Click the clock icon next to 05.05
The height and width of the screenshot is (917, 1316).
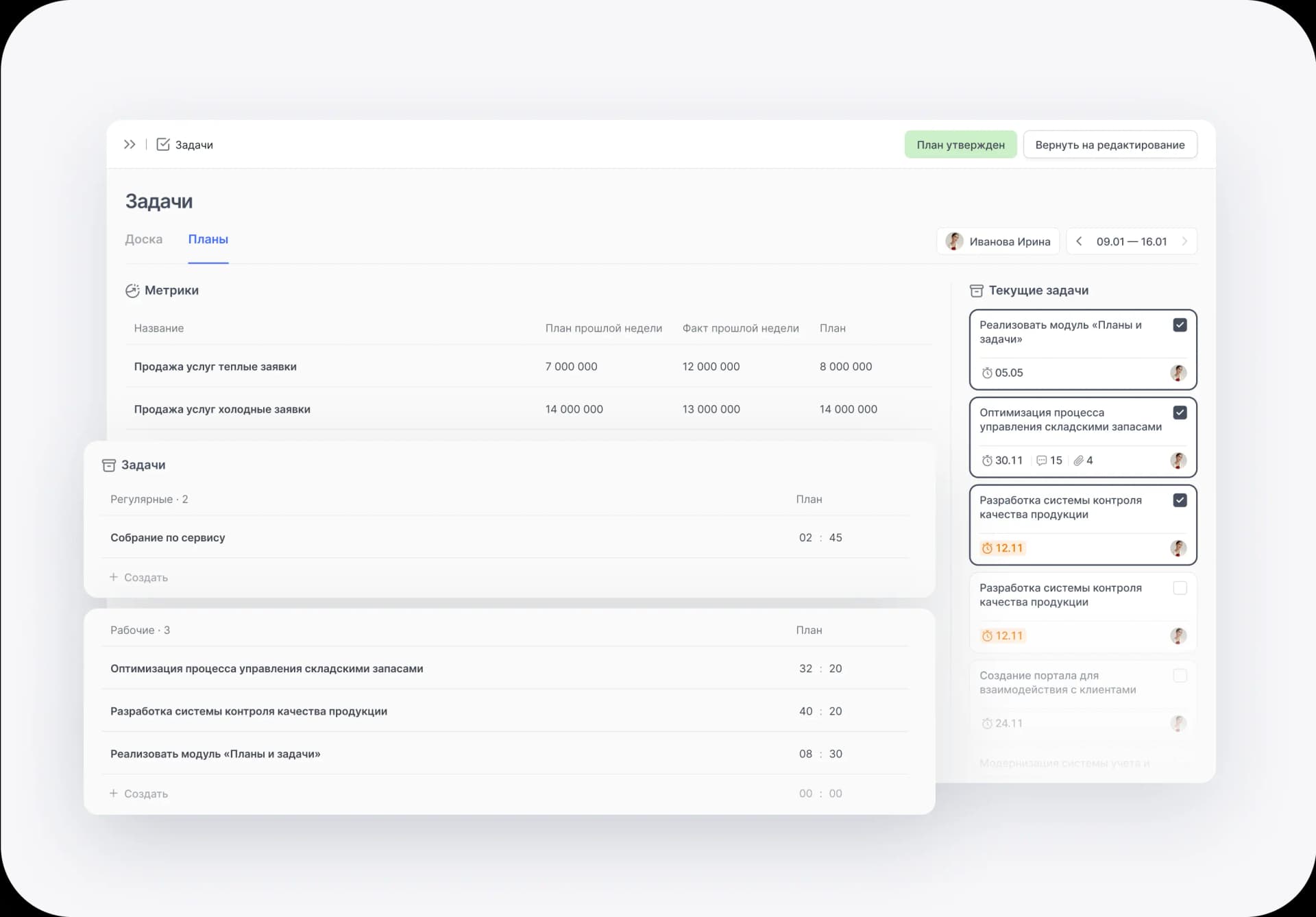click(x=987, y=373)
